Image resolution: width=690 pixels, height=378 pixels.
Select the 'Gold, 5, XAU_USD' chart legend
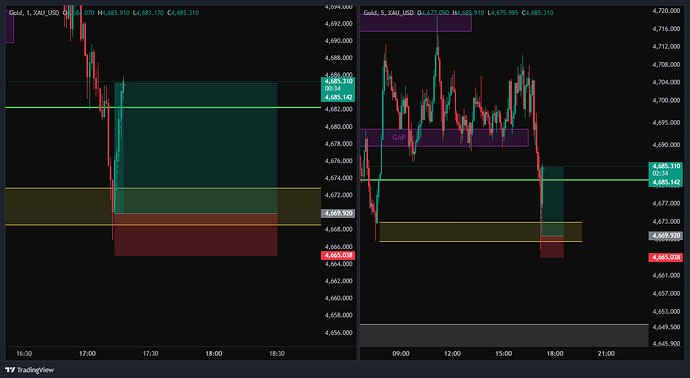[389, 13]
